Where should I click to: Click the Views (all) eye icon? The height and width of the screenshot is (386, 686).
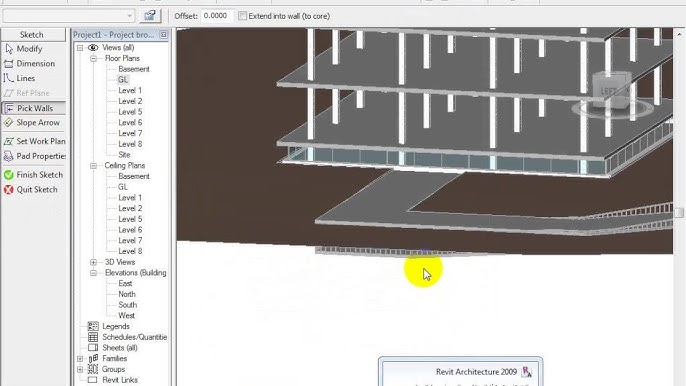[93, 47]
